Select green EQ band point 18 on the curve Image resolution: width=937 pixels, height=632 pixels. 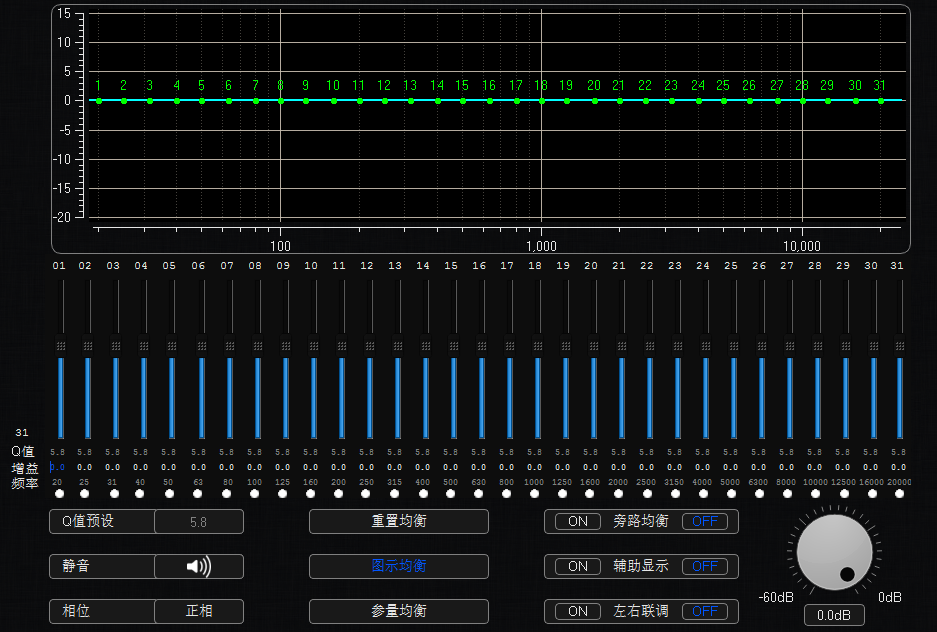[541, 100]
